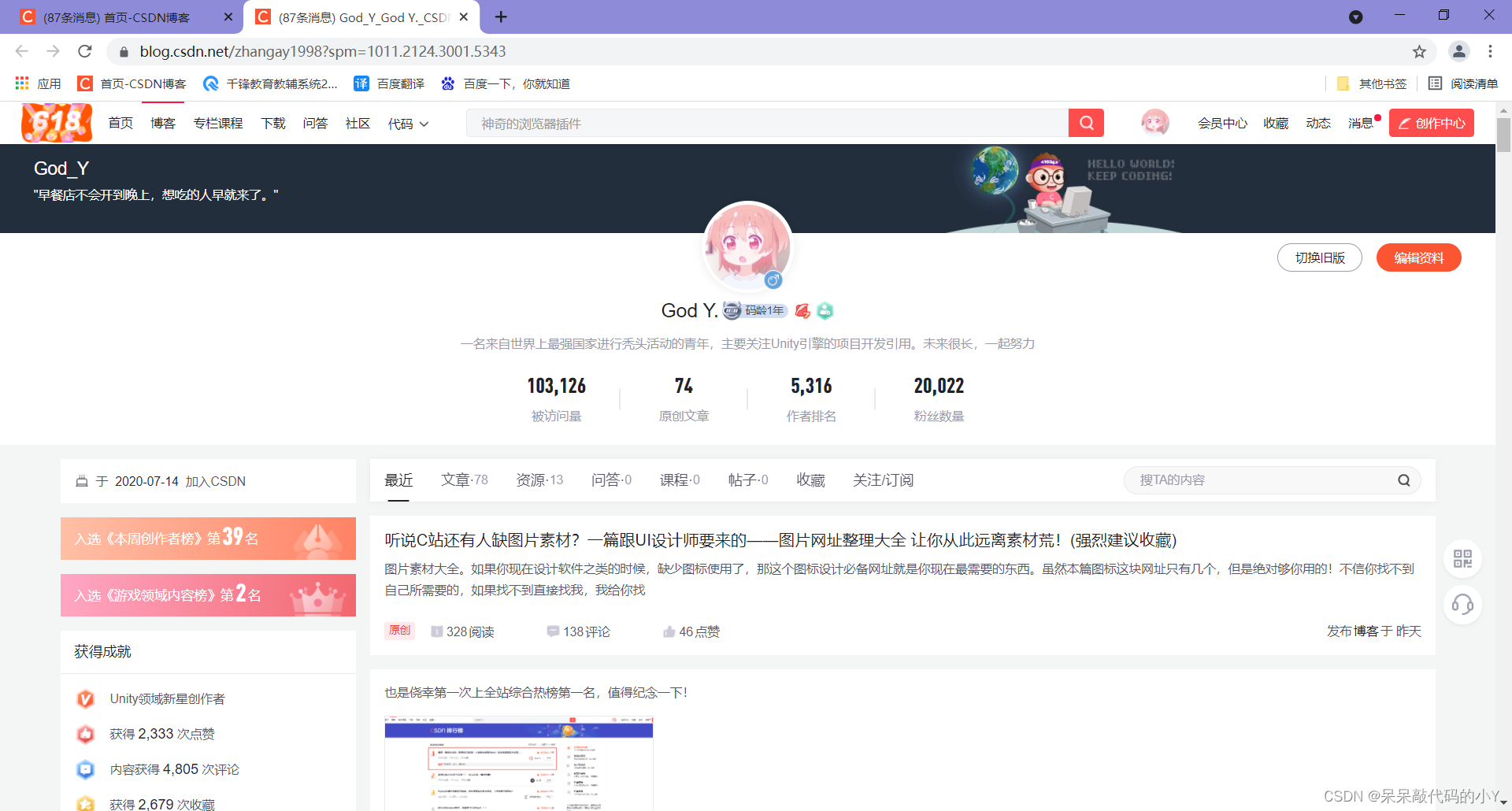Click the headset customer service icon

point(1462,605)
